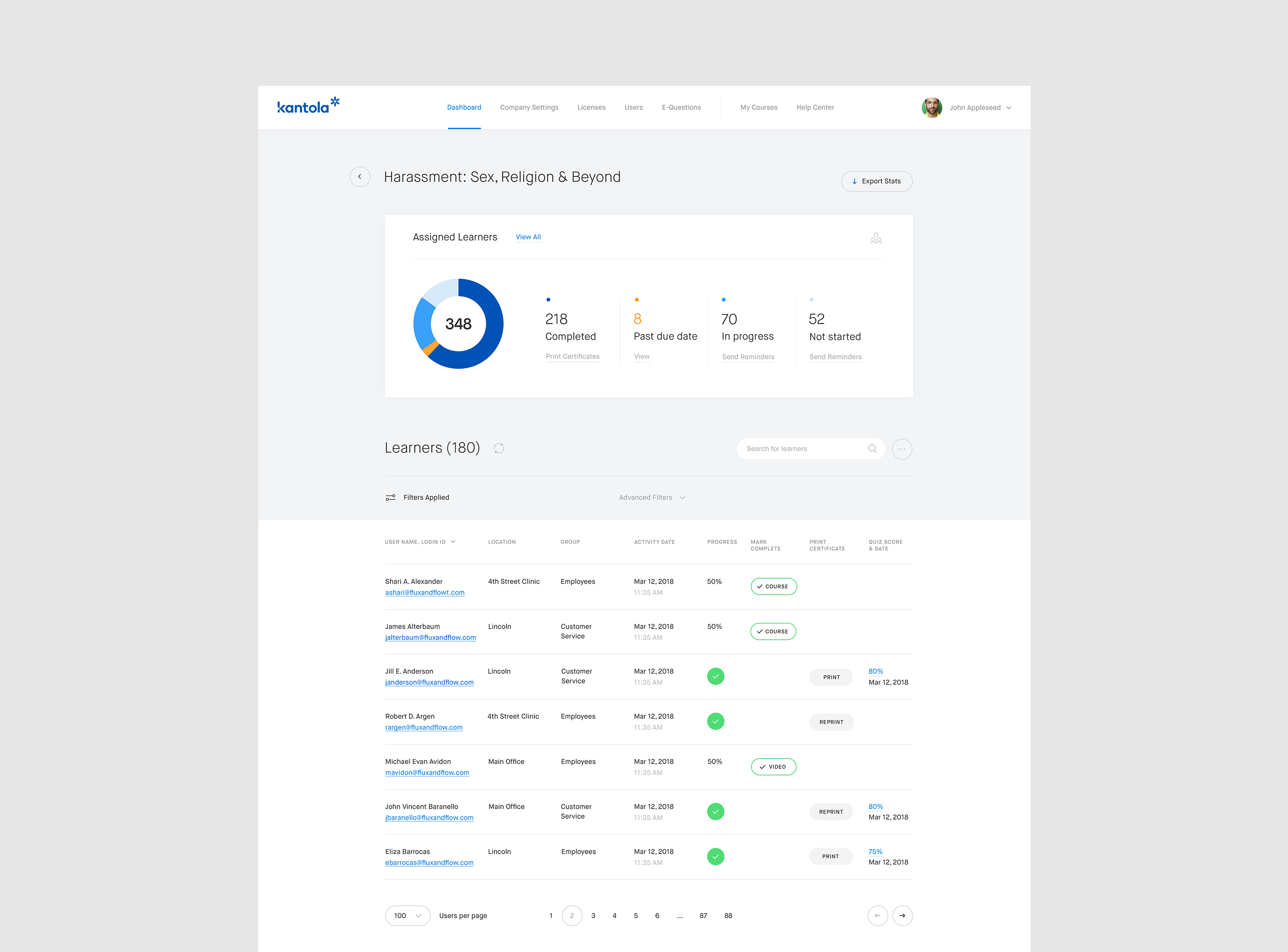Image resolution: width=1288 pixels, height=952 pixels.
Task: Click the back arrow beside course title
Action: (x=360, y=177)
